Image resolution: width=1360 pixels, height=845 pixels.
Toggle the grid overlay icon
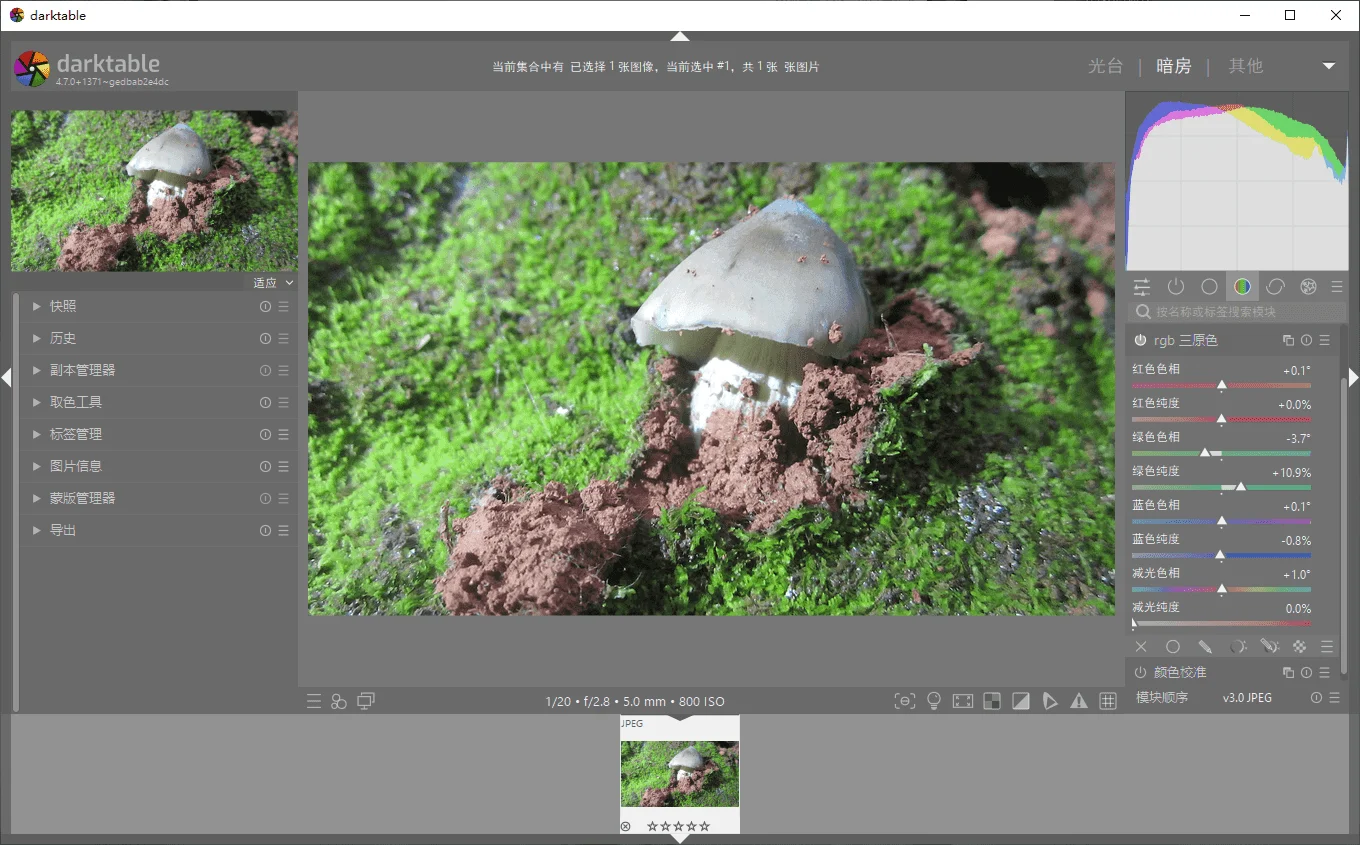point(1107,700)
